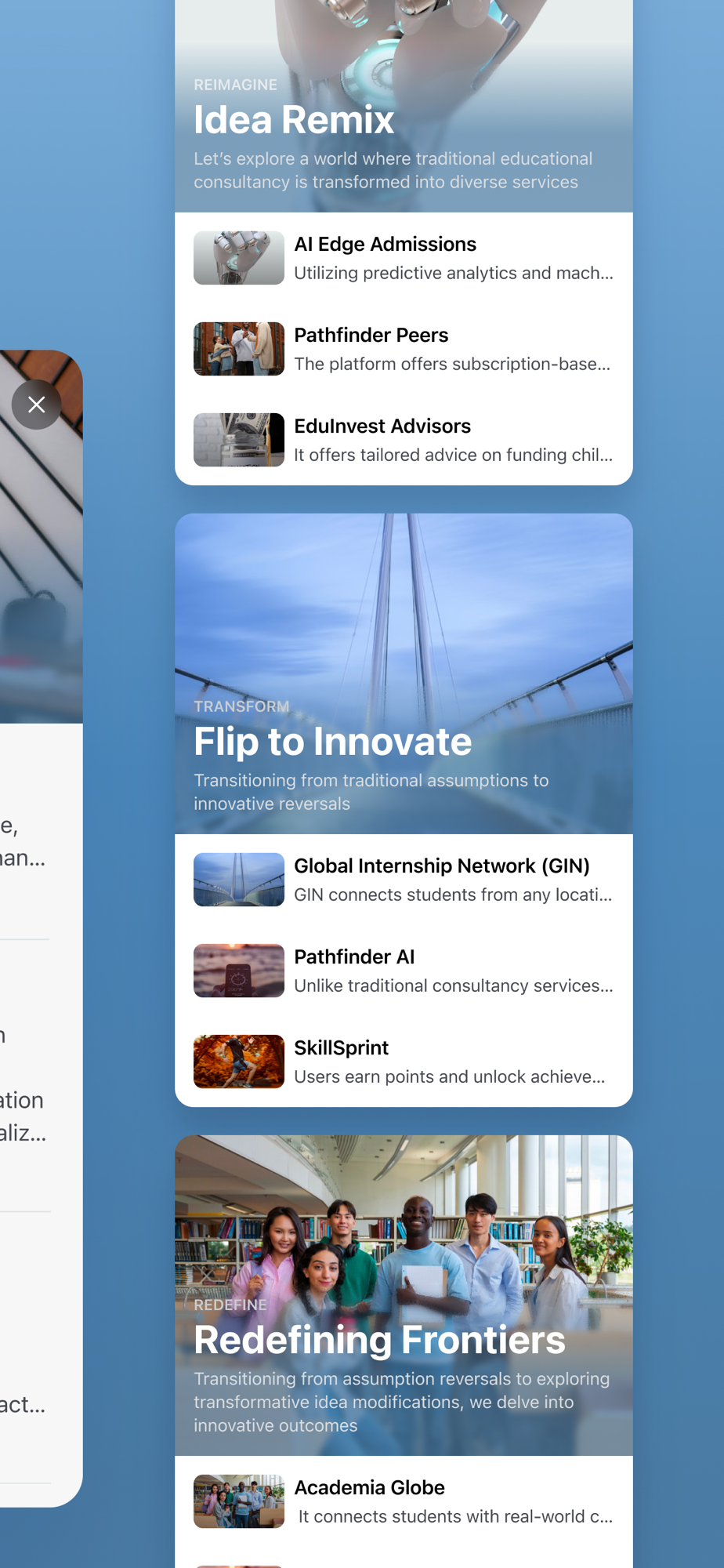Image resolution: width=724 pixels, height=1568 pixels.
Task: Click the compass sunset thumbnail
Action: point(239,971)
